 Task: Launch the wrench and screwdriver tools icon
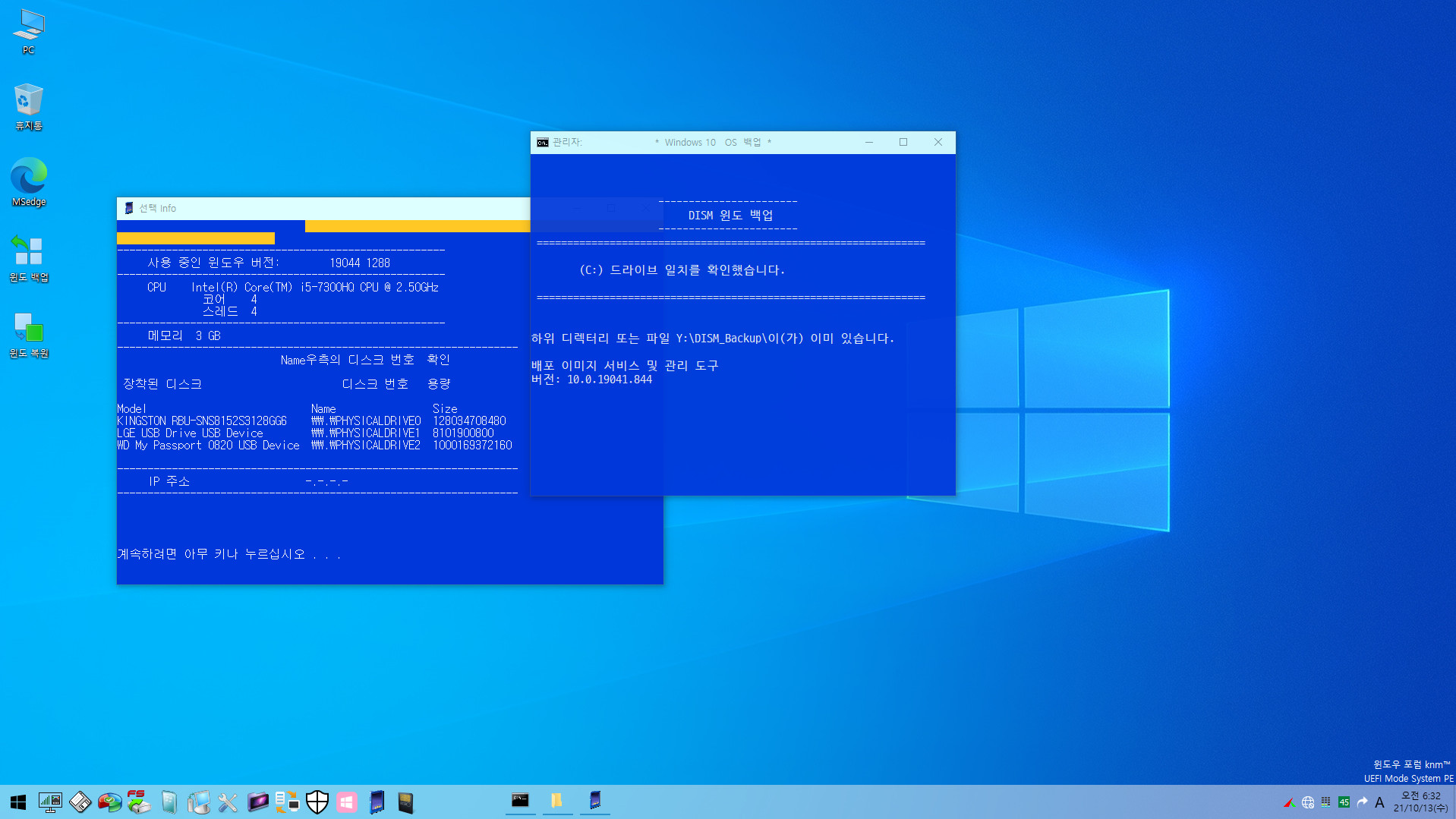pyautogui.click(x=228, y=802)
